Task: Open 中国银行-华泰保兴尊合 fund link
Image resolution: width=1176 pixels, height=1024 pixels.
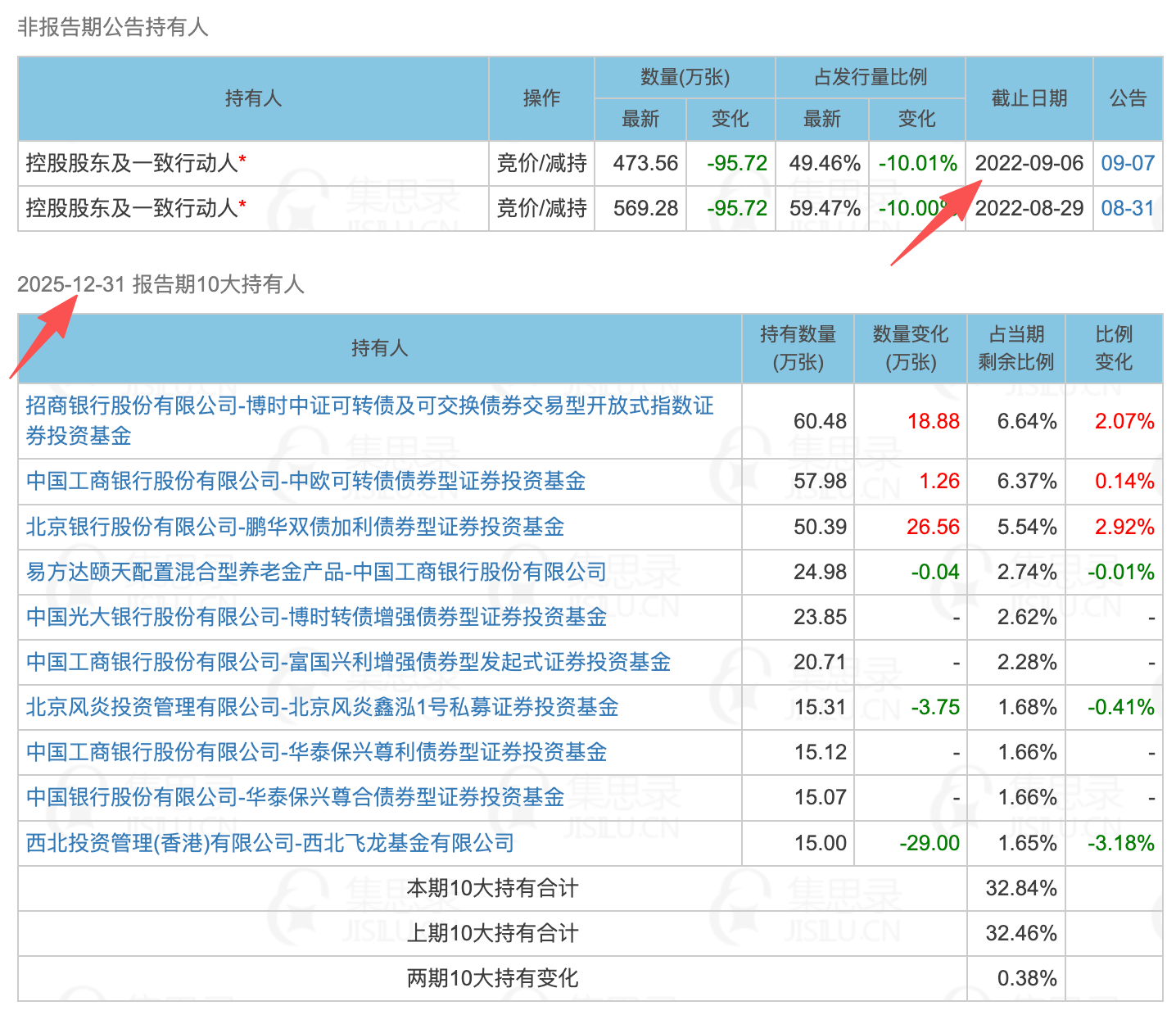Action: click(x=295, y=797)
